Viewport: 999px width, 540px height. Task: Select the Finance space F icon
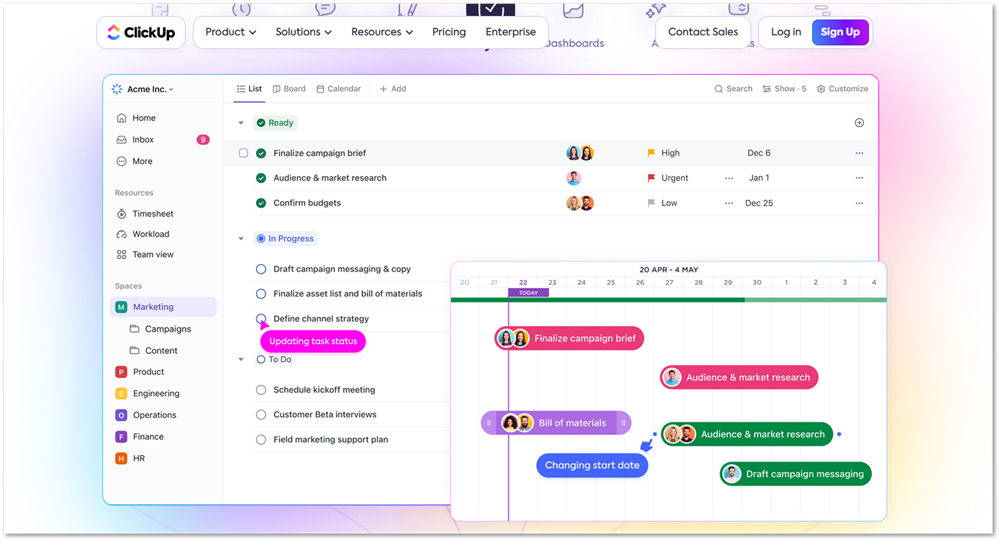click(121, 437)
